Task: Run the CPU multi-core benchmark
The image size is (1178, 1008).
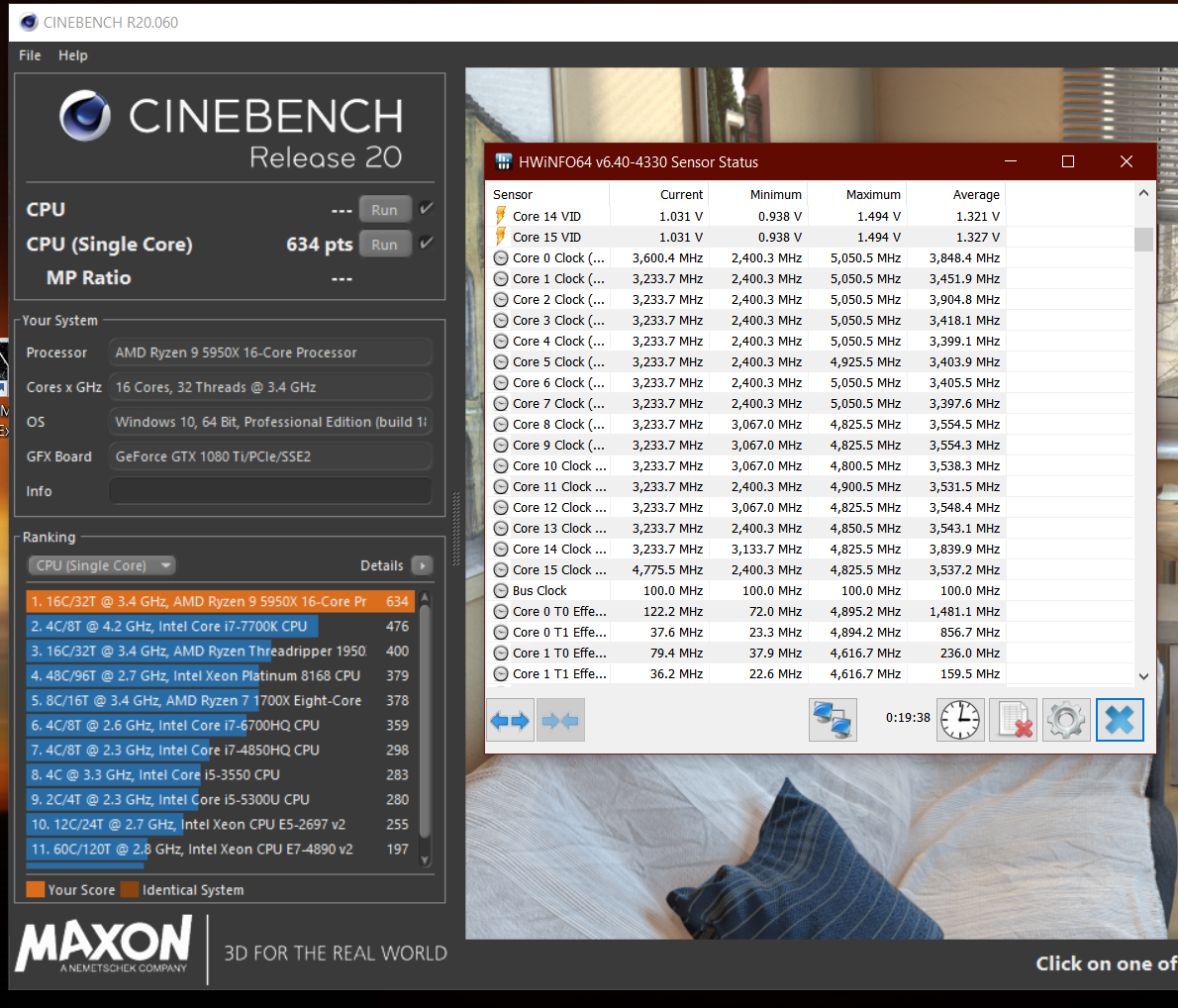Action: (x=385, y=210)
